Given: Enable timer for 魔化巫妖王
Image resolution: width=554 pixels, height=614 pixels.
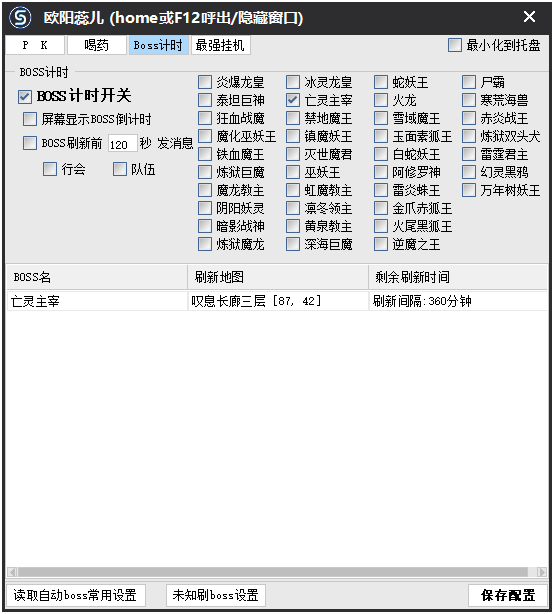Looking at the screenshot, I should (205, 136).
